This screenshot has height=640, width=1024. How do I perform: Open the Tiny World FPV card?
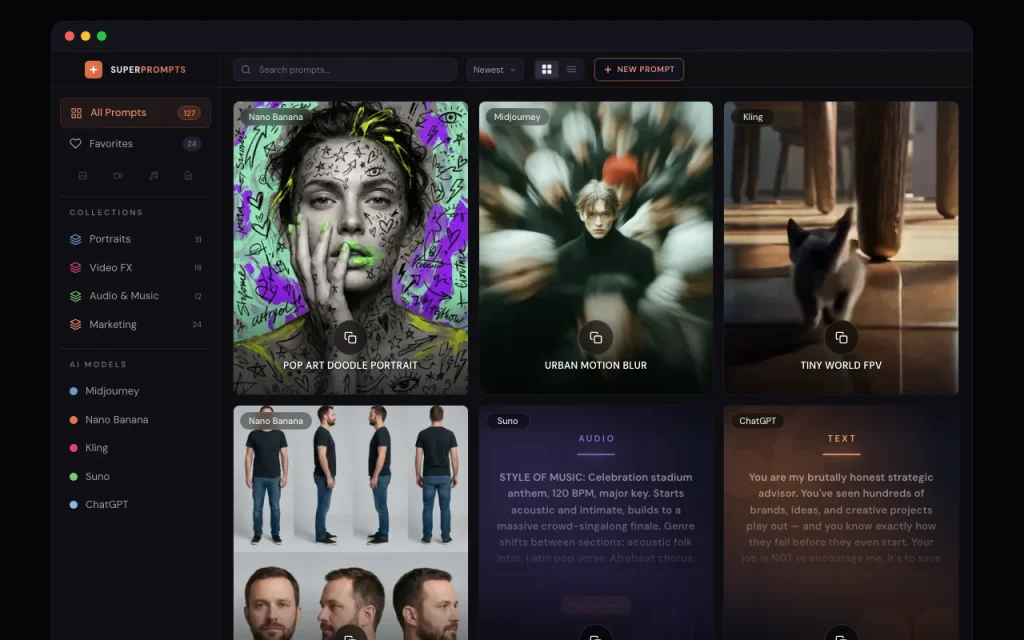click(841, 248)
